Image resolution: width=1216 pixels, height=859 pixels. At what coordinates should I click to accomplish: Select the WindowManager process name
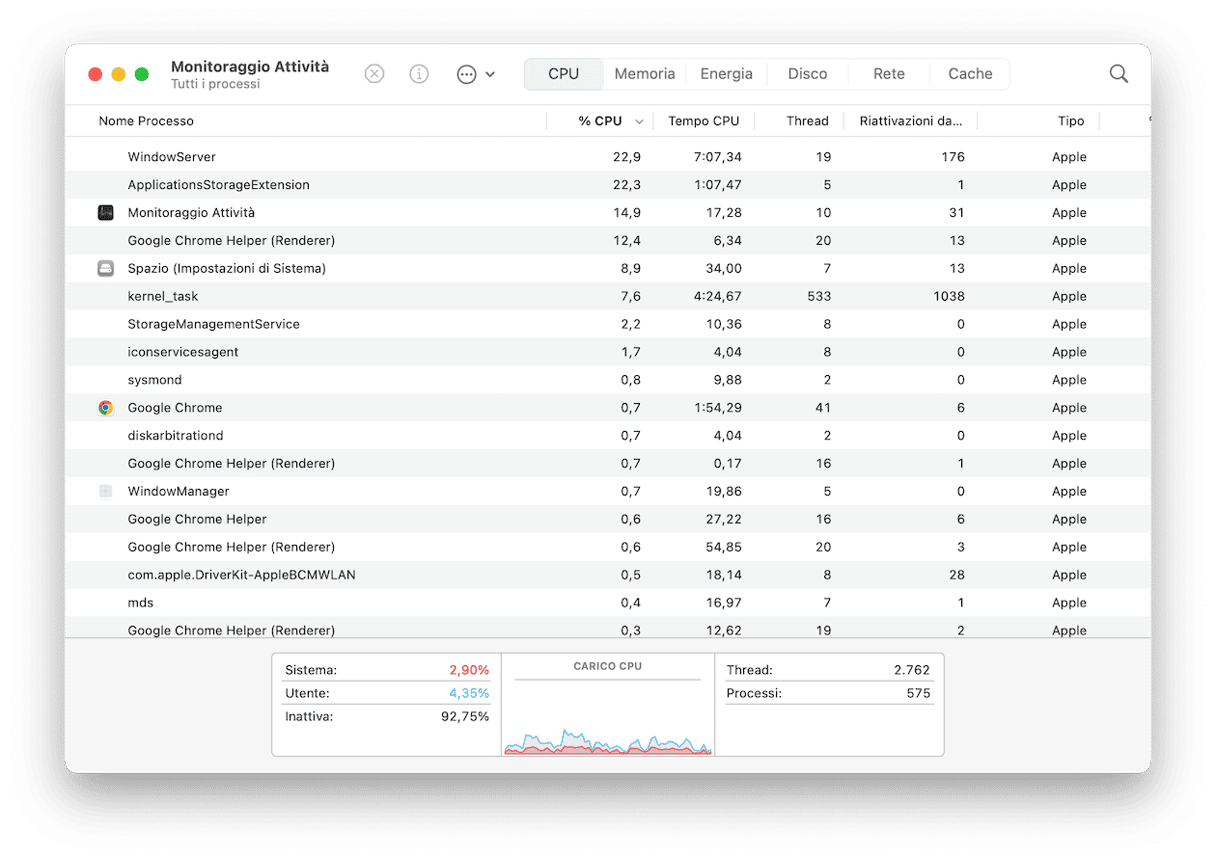pos(178,492)
